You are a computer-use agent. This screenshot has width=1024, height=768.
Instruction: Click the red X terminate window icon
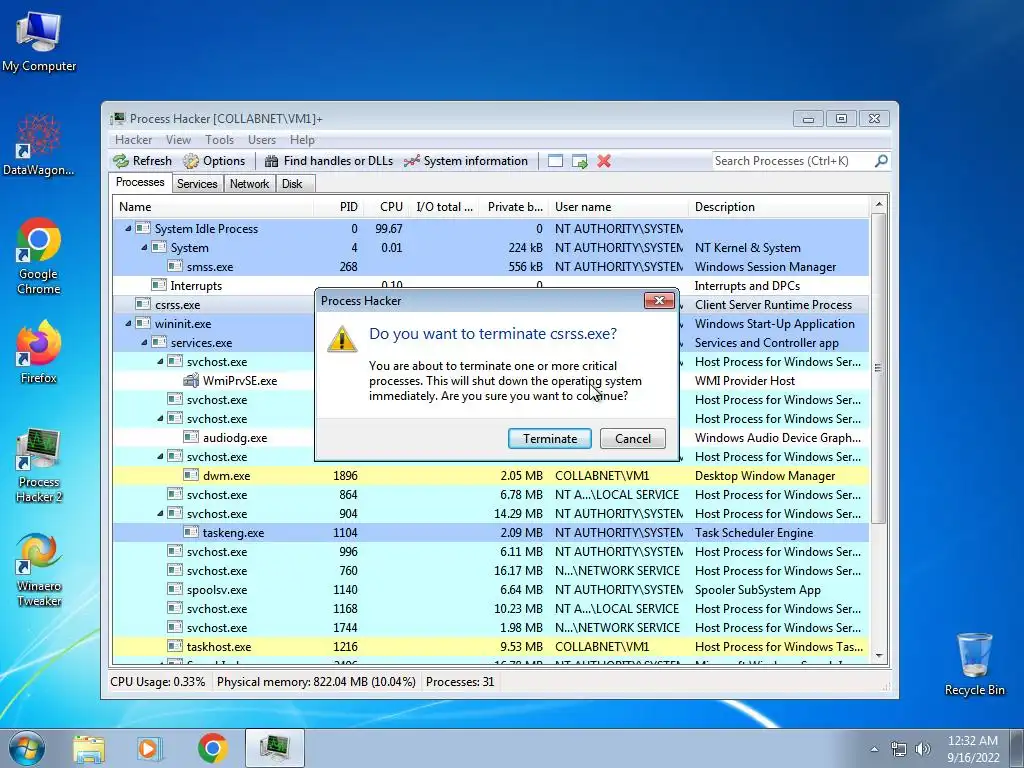(604, 161)
